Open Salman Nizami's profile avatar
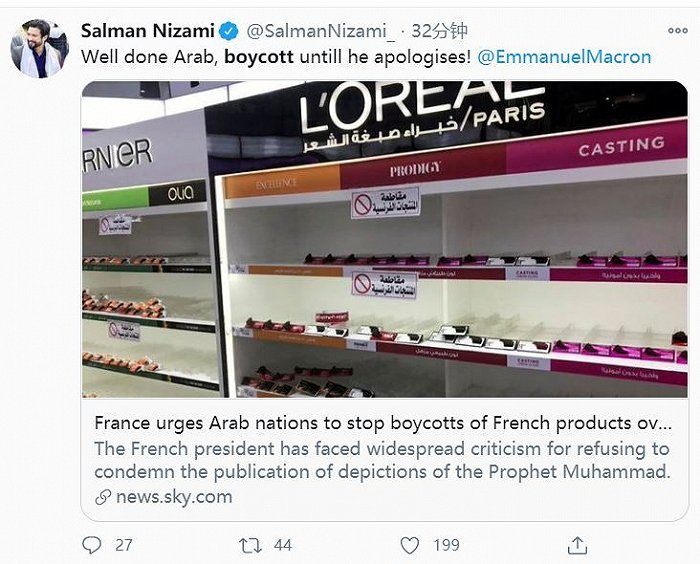The height and width of the screenshot is (564, 700). tap(38, 48)
